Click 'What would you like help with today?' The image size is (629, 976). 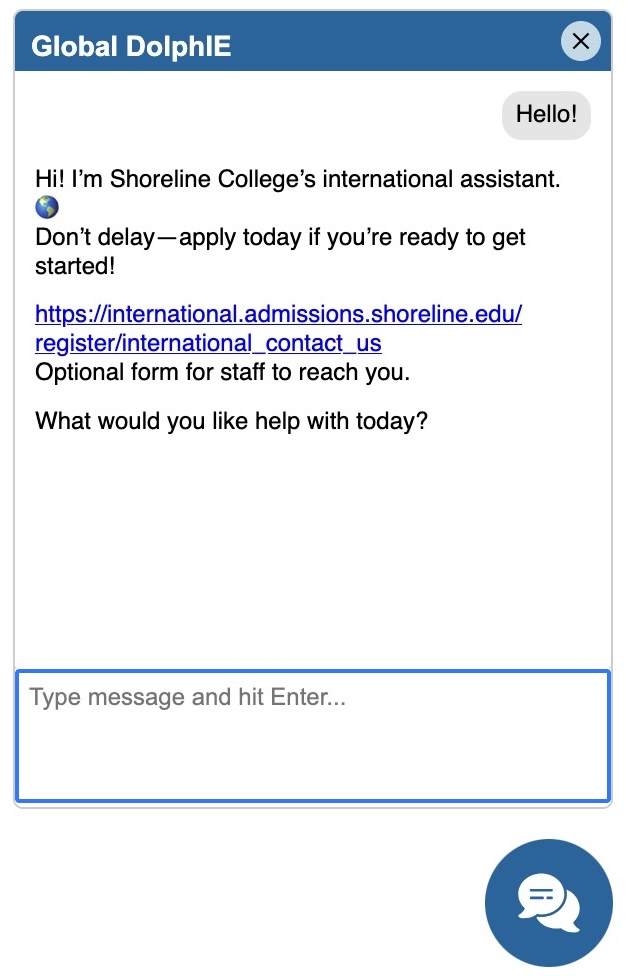pos(231,421)
